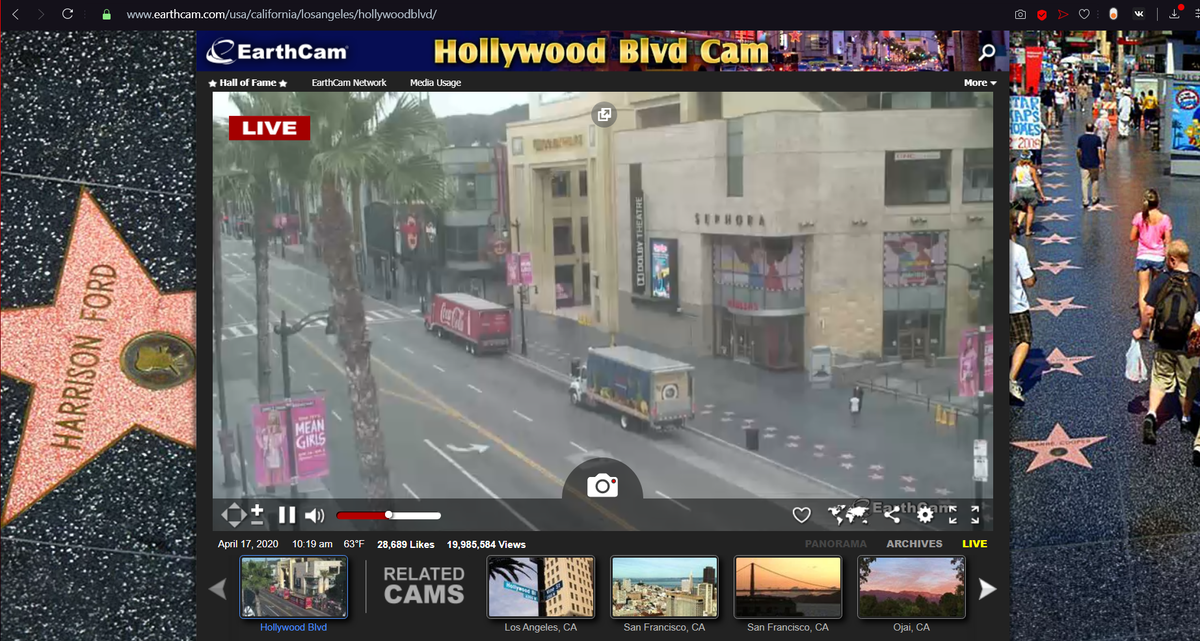This screenshot has width=1200, height=641.
Task: Take a snapshot with the camera button
Action: point(602,486)
